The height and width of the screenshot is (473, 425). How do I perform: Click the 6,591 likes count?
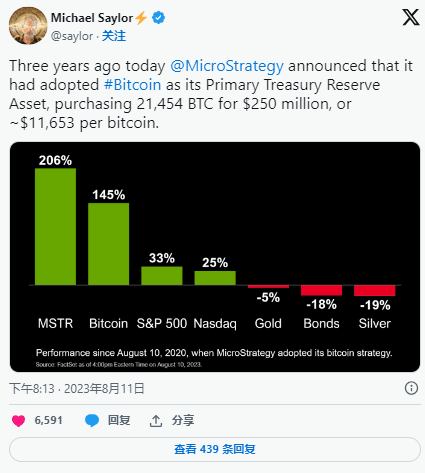[49, 420]
